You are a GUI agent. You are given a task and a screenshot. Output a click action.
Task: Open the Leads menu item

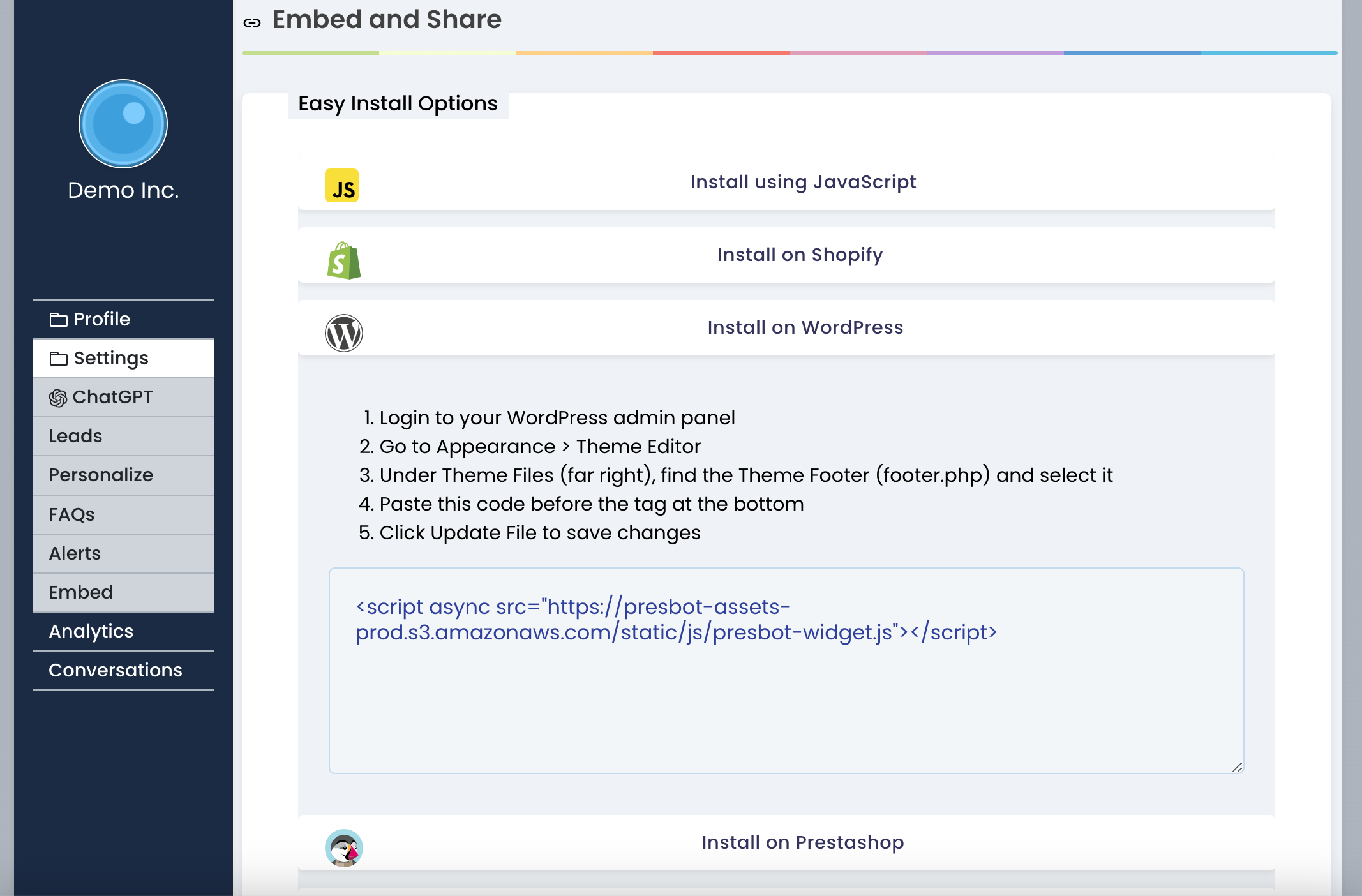tap(75, 437)
